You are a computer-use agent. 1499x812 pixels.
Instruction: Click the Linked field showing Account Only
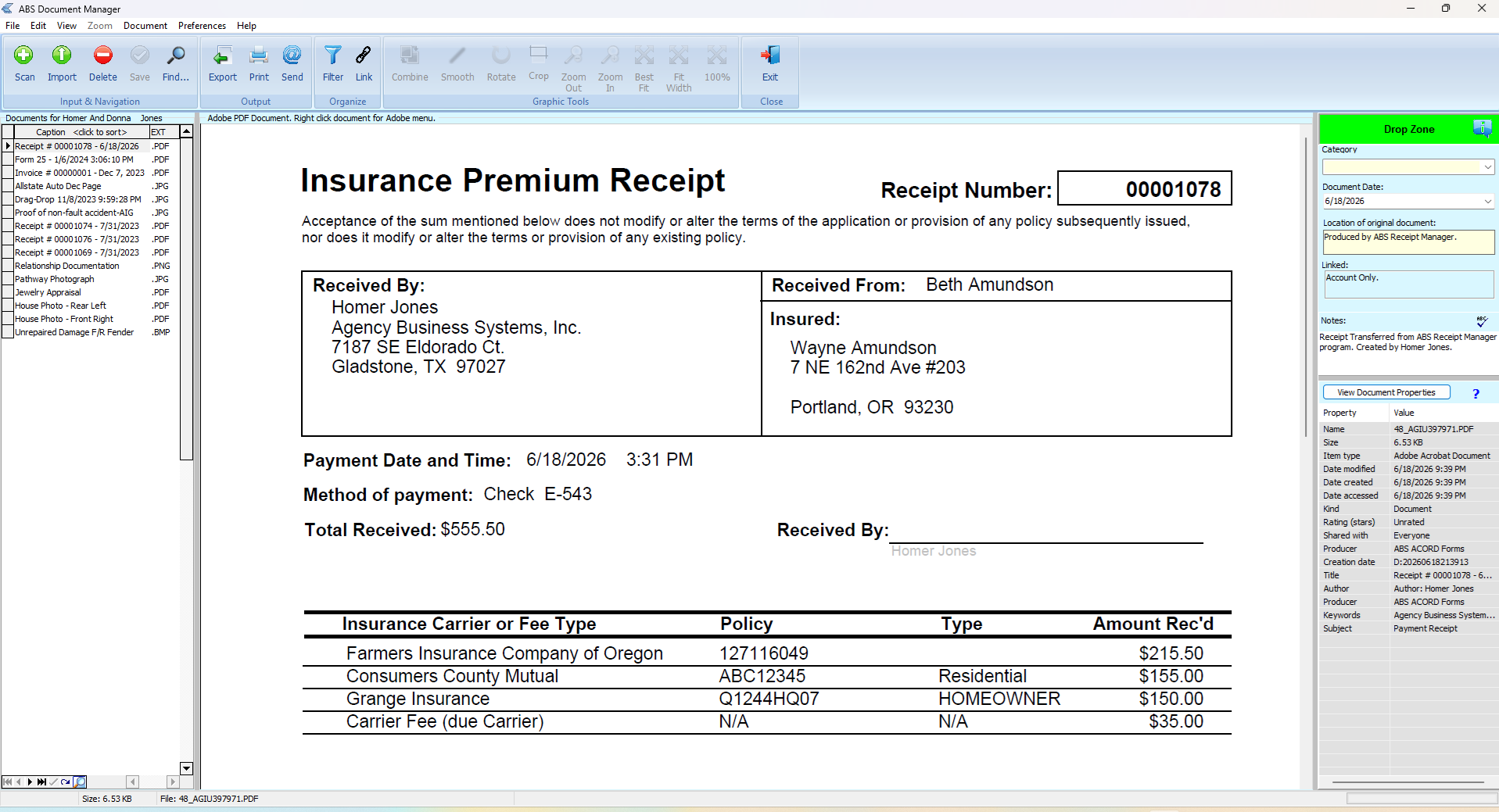tap(1409, 284)
